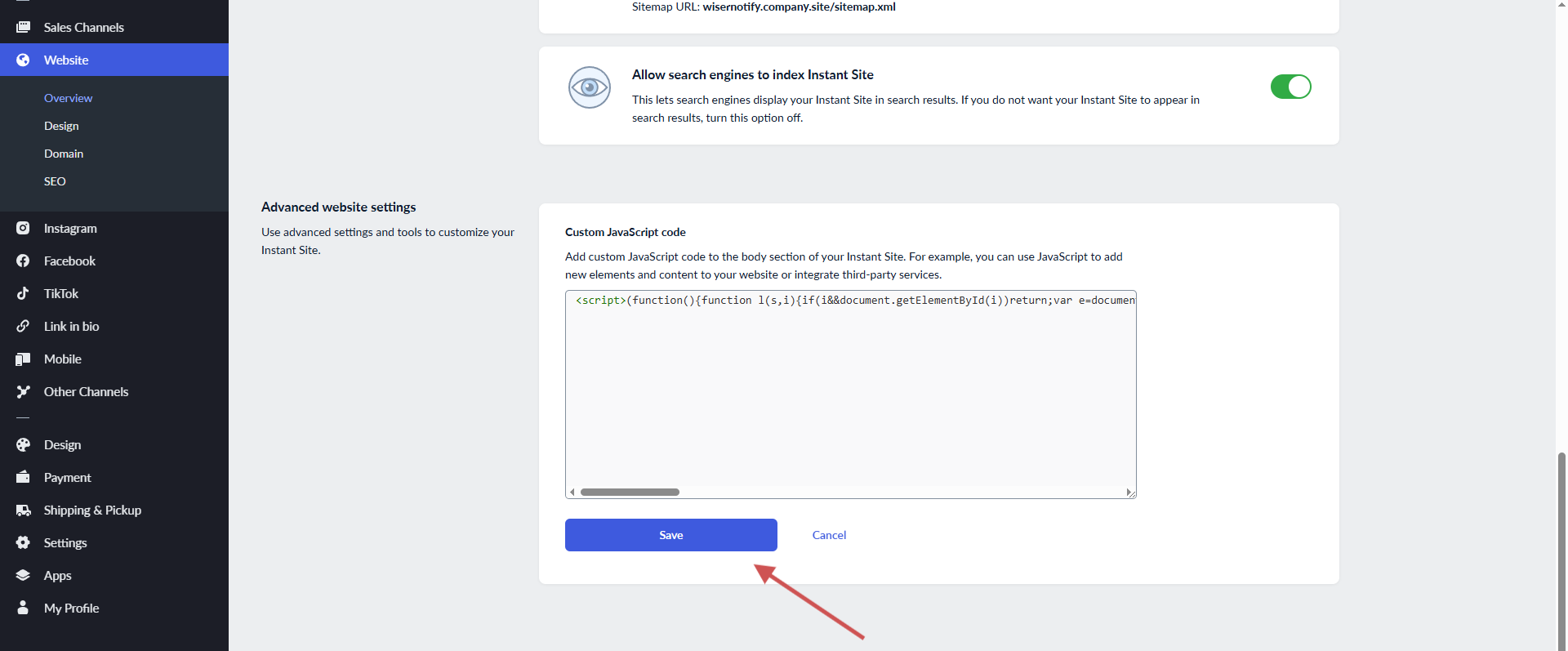1568x651 pixels.
Task: Click the right scroll arrow of code box
Action: click(x=1128, y=493)
